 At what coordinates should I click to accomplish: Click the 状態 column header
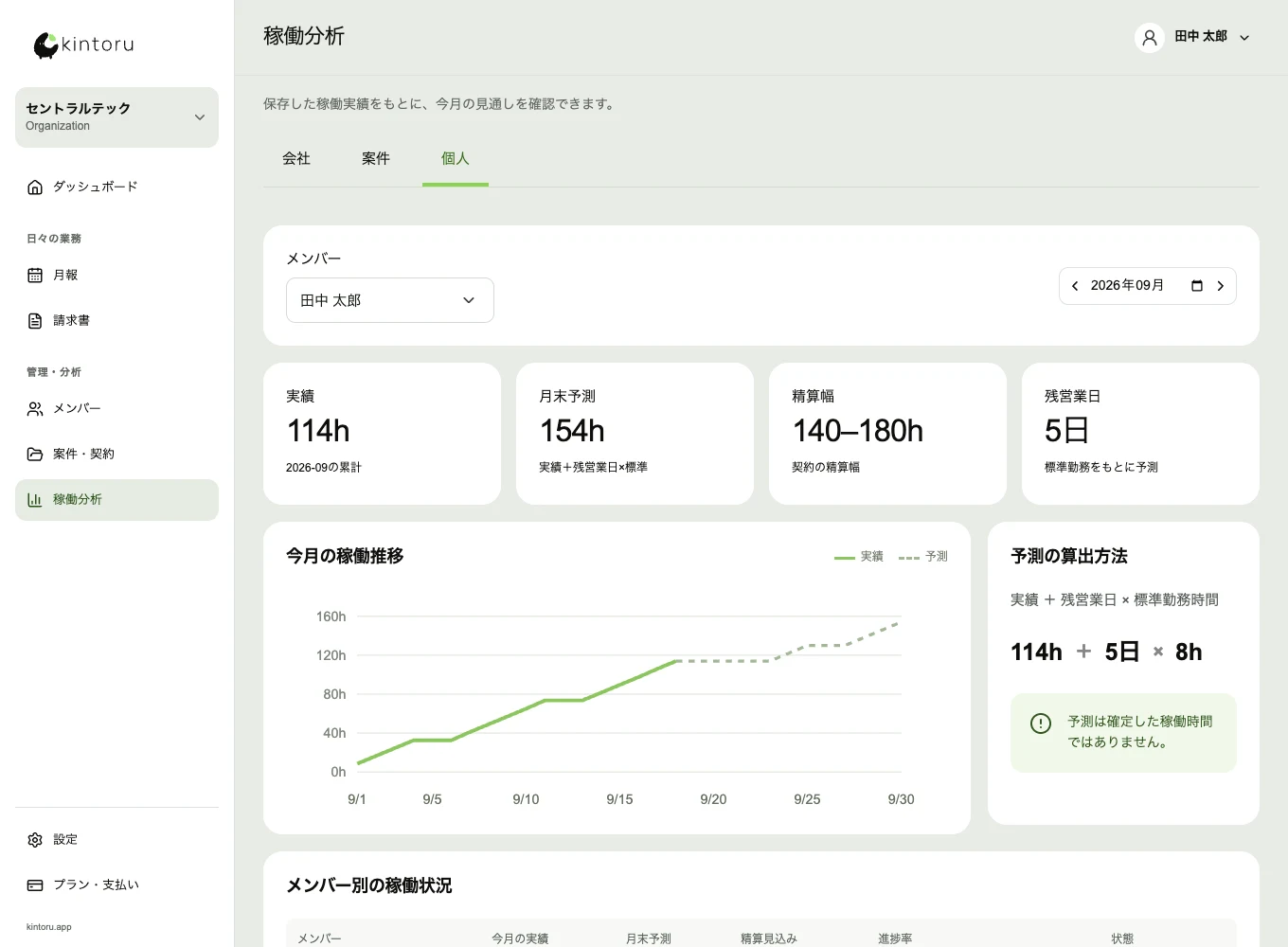(x=1122, y=938)
